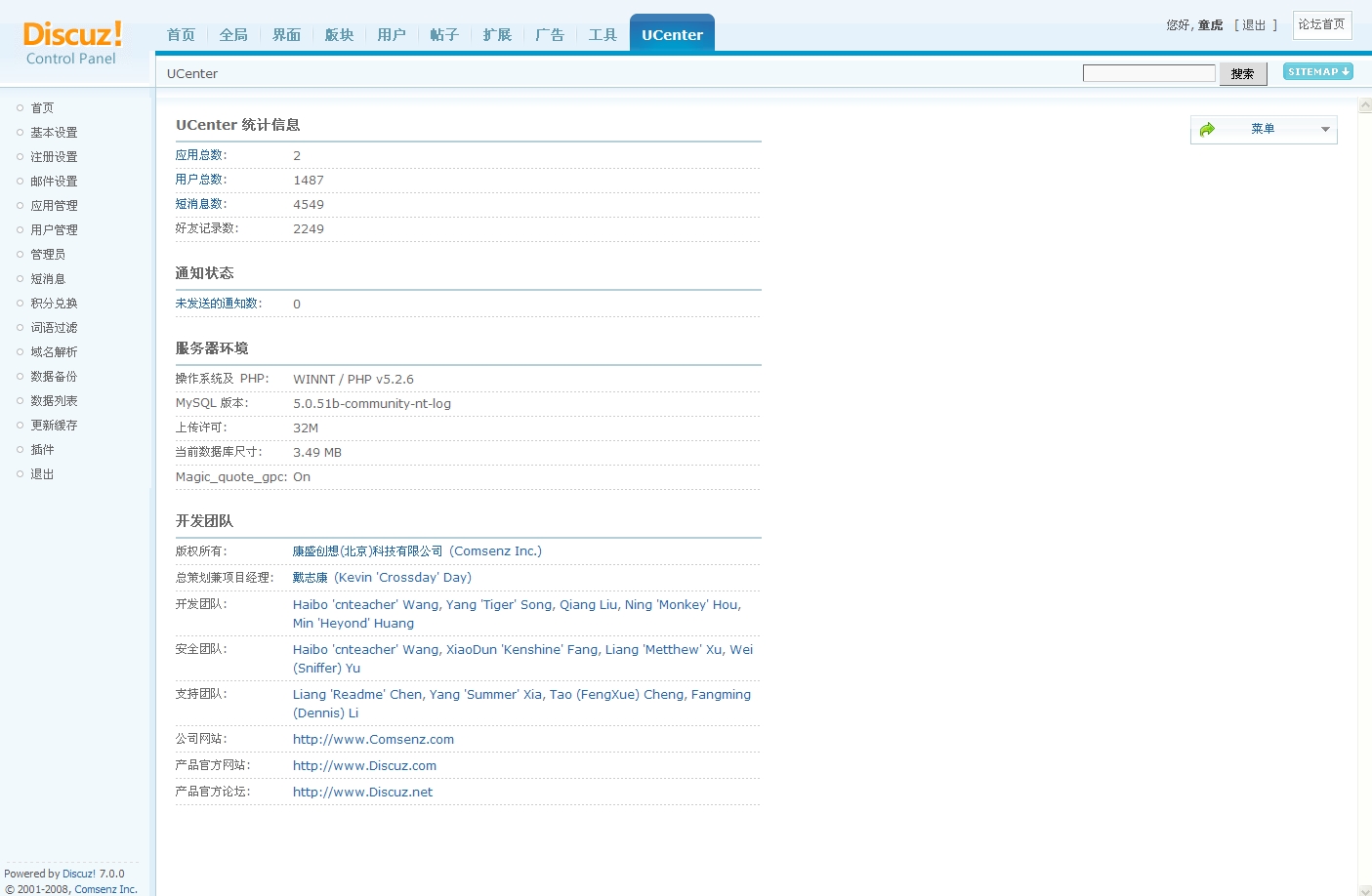Select the 上传许可 value 32M
This screenshot has width=1372, height=896.
[306, 428]
